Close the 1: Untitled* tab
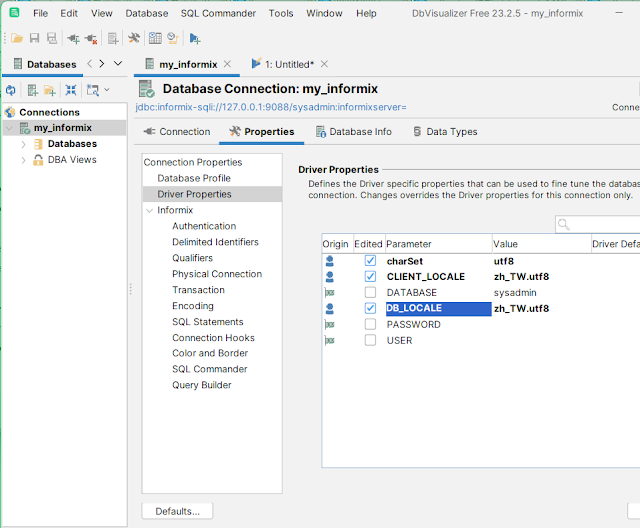 (x=324, y=64)
